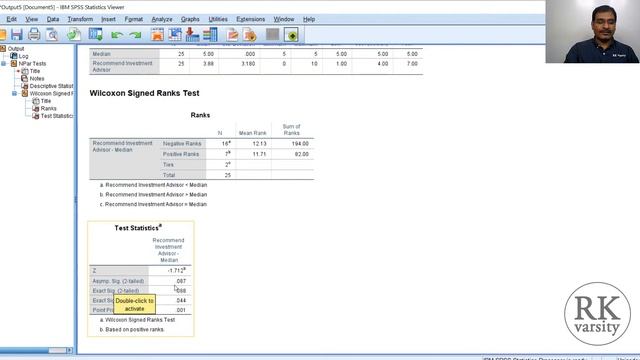
Task: Open the View menu
Action: click(x=31, y=19)
